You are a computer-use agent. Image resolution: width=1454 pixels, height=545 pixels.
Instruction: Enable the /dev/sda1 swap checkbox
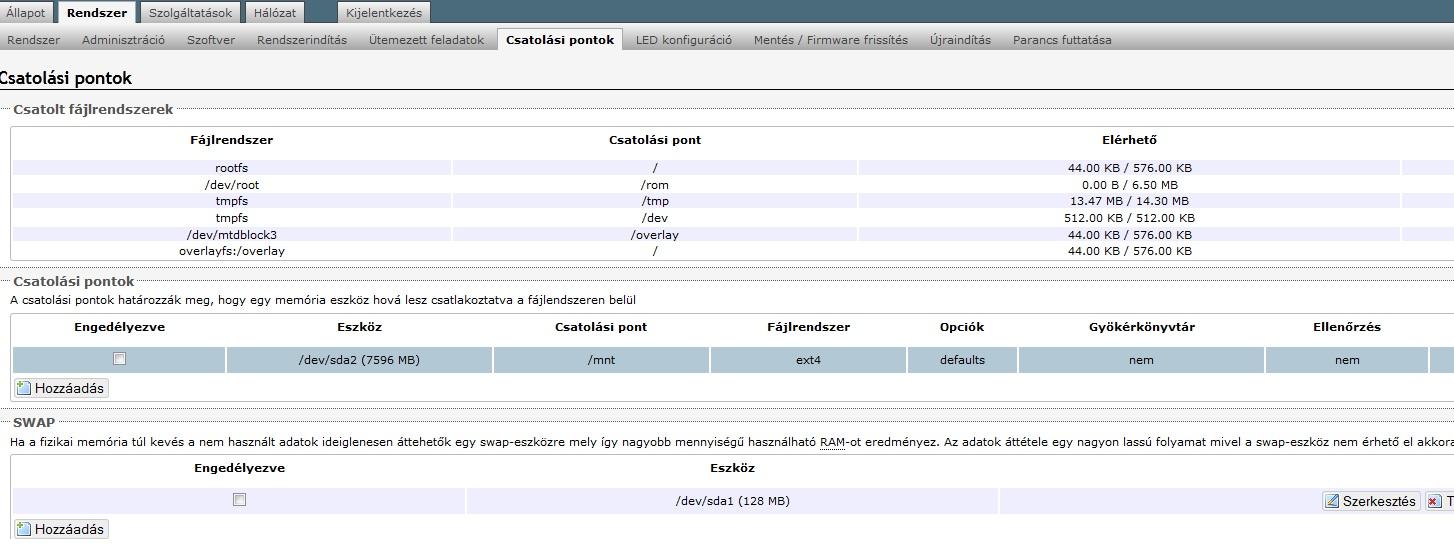[x=239, y=500]
